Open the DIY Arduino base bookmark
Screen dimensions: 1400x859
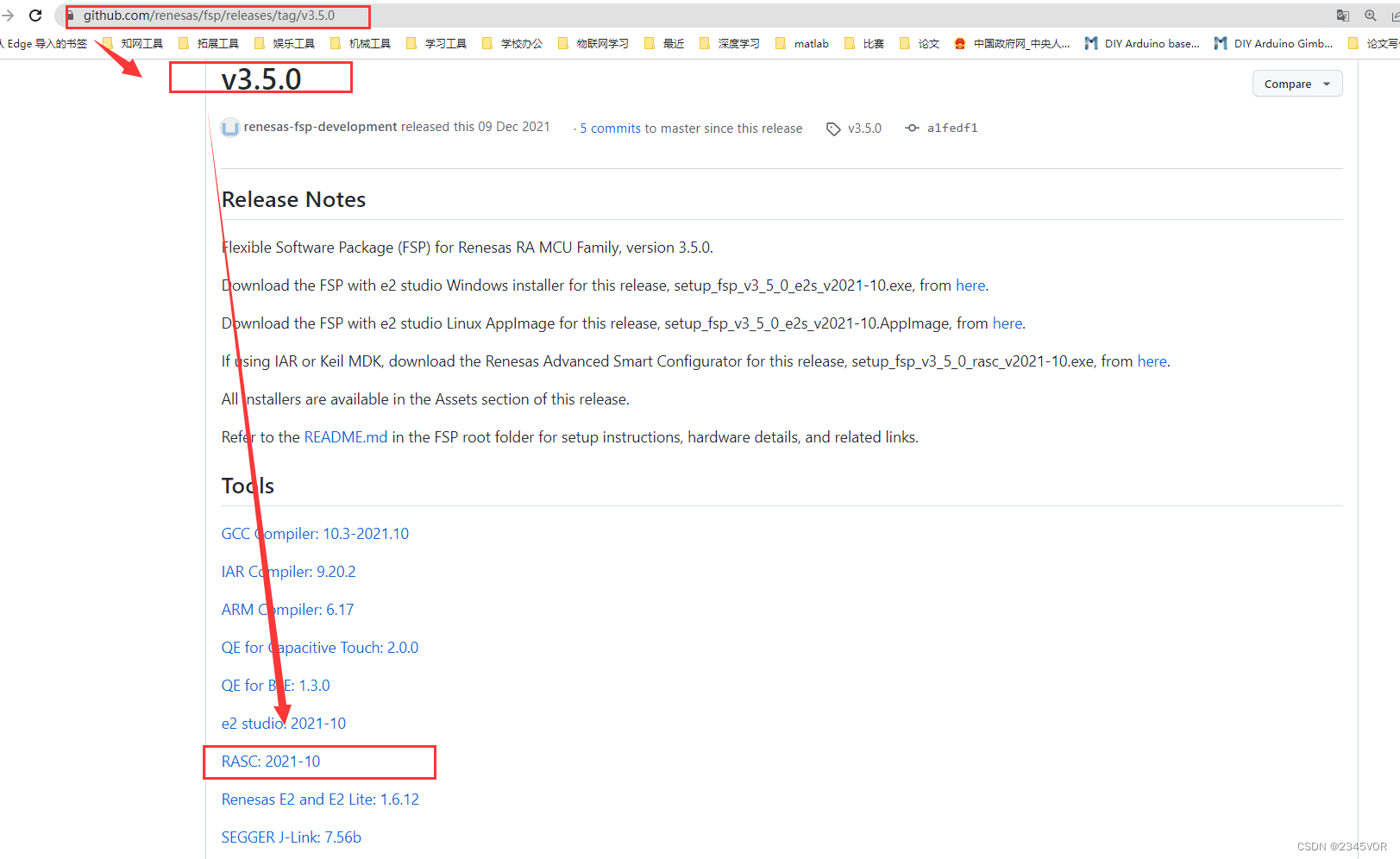tap(1143, 44)
